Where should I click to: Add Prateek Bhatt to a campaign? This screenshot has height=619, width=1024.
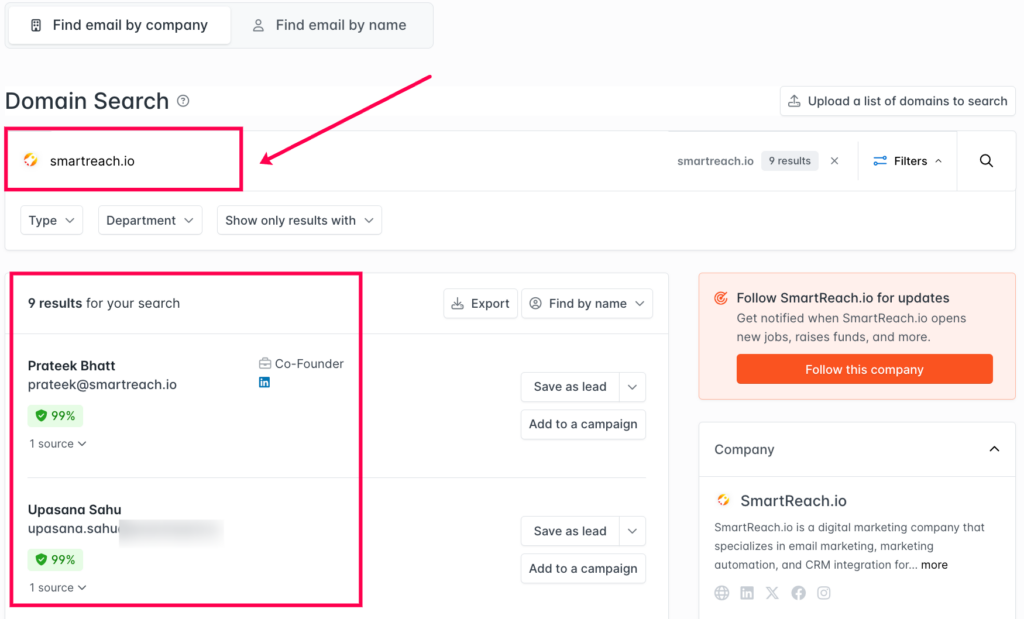point(583,424)
